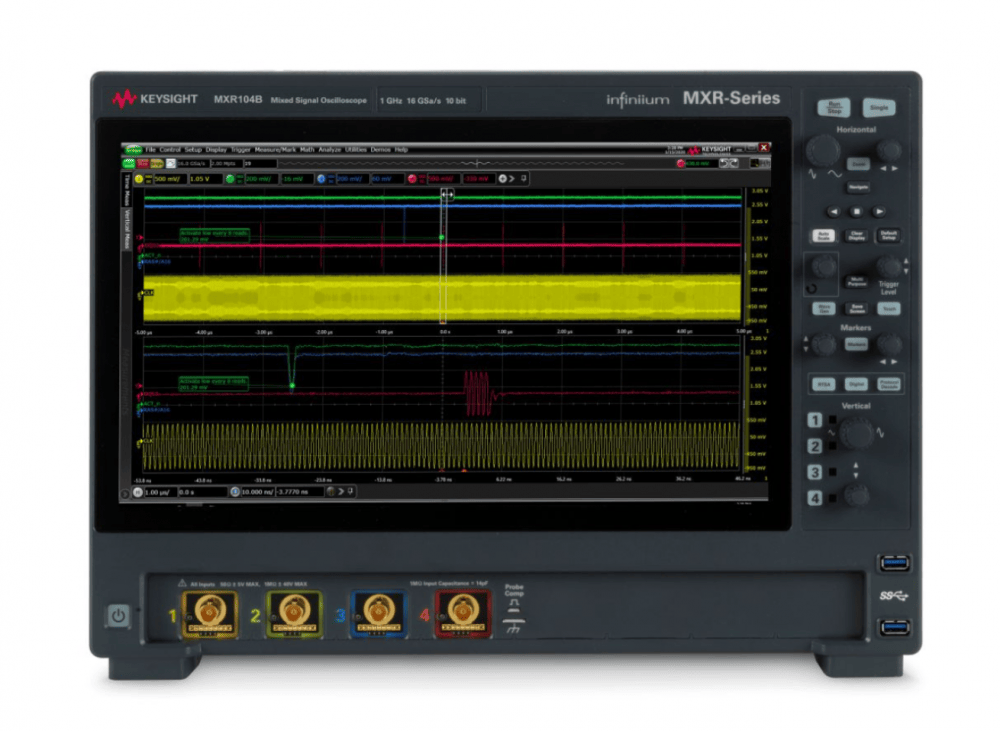Open the Utilities menu
The width and height of the screenshot is (1000, 731).
pos(356,149)
